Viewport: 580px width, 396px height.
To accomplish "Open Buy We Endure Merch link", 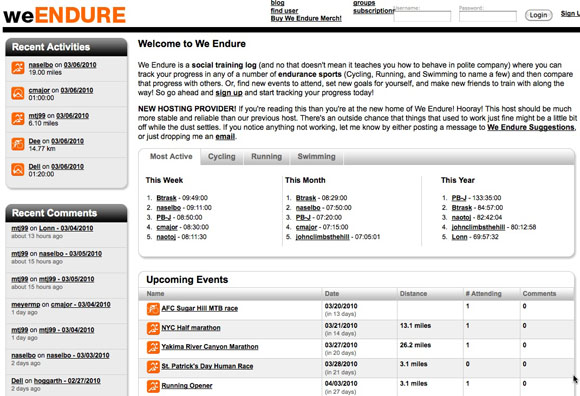I will click(306, 18).
